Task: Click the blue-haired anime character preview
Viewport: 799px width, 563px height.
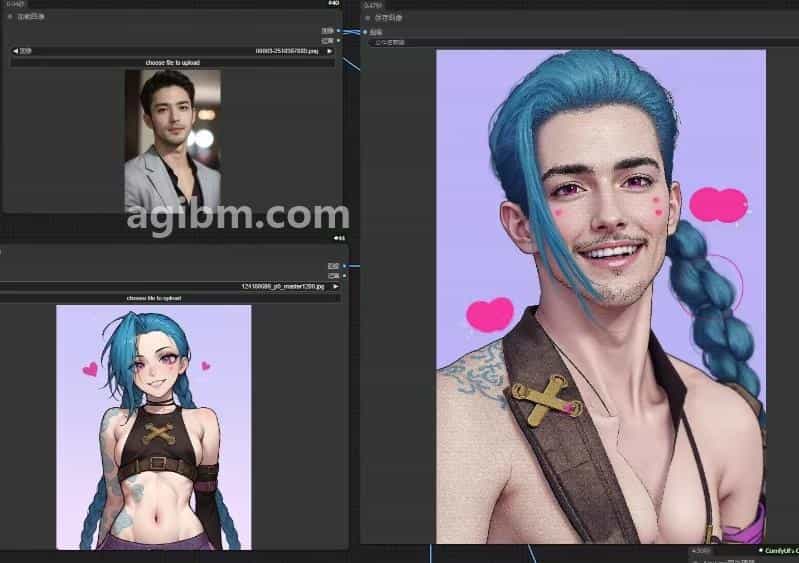Action: pos(153,427)
